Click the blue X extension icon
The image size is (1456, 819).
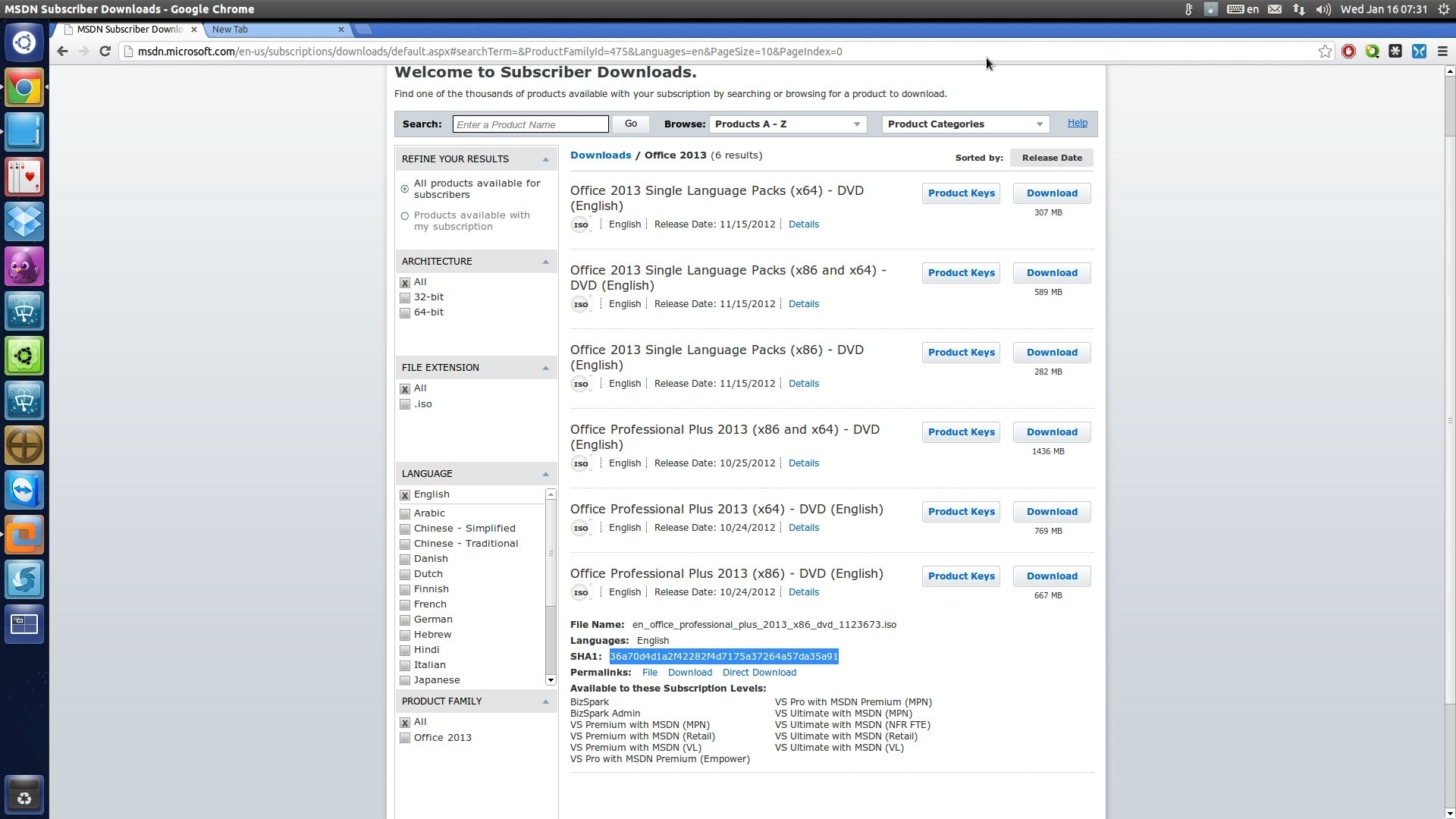[1419, 52]
